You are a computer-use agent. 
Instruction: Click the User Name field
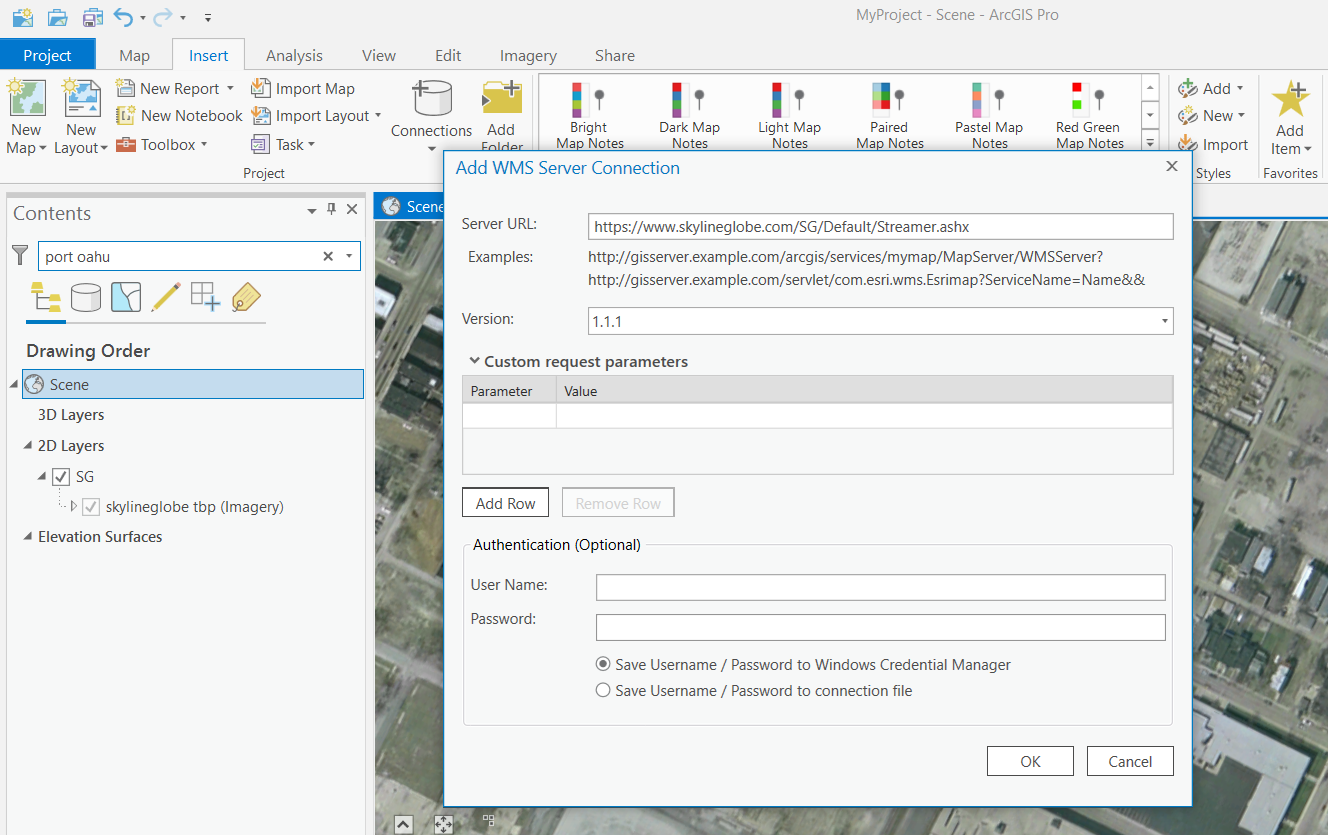point(881,587)
